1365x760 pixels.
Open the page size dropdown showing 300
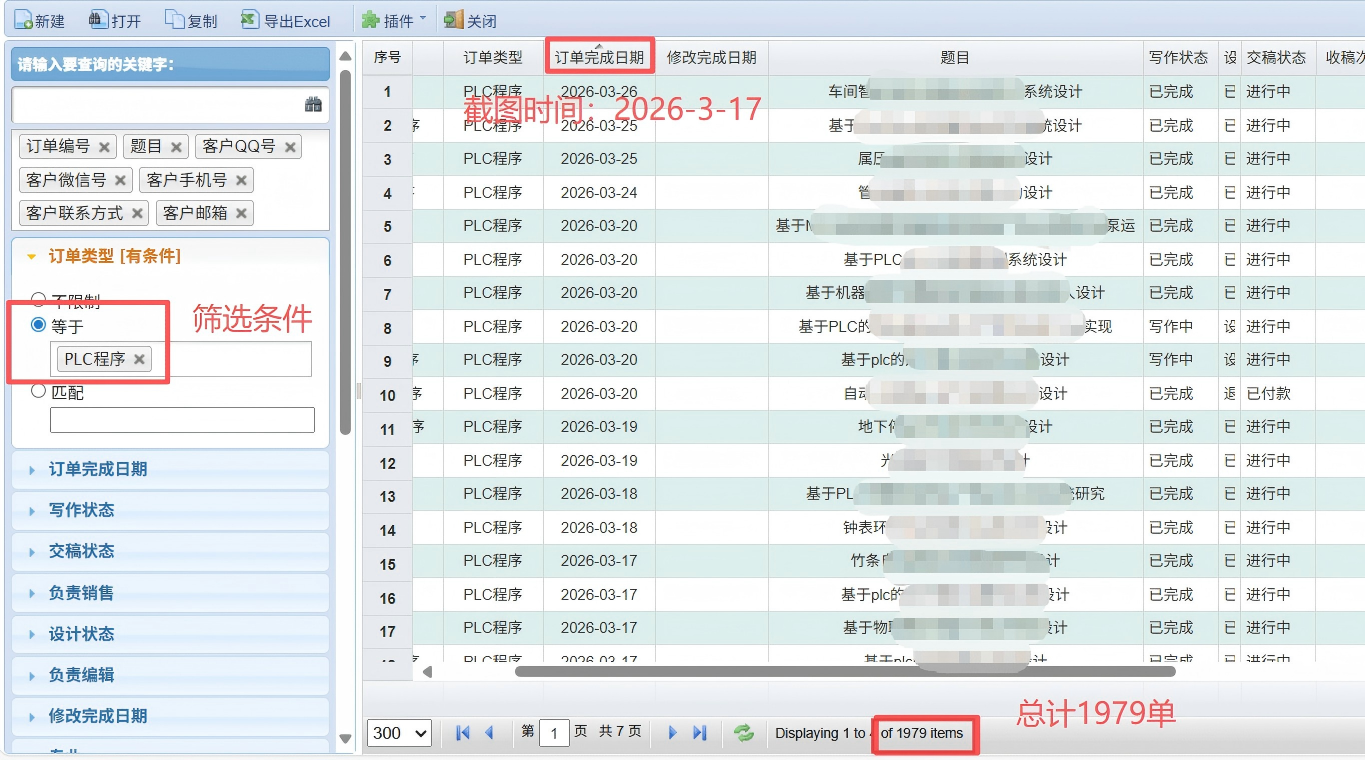(399, 733)
